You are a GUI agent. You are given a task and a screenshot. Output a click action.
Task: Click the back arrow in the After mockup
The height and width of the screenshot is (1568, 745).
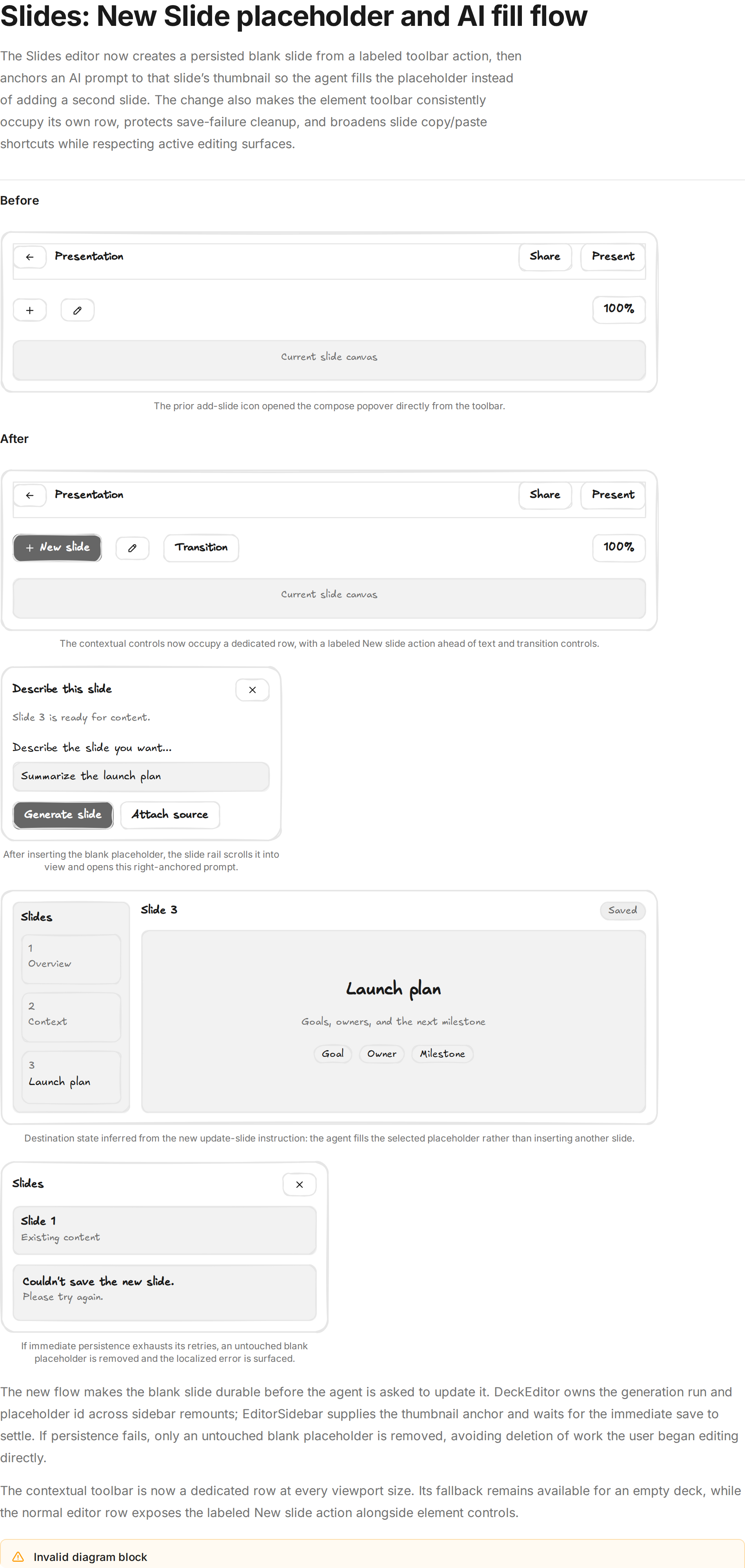[30, 495]
